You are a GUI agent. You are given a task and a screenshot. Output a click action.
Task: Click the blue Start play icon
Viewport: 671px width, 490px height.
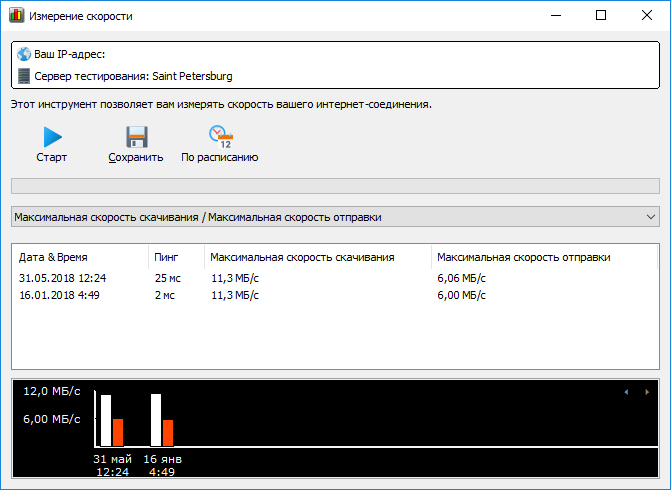coord(52,137)
